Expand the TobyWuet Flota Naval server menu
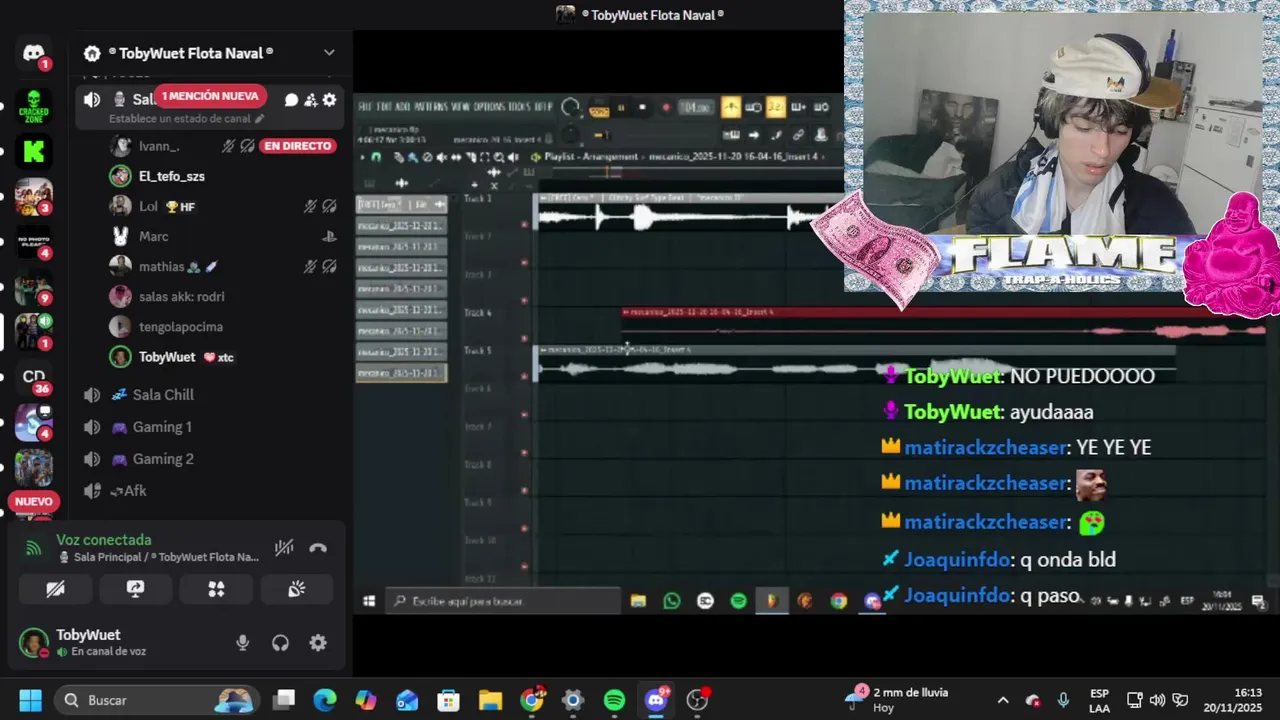Screen dimensions: 1280x720 329,53
